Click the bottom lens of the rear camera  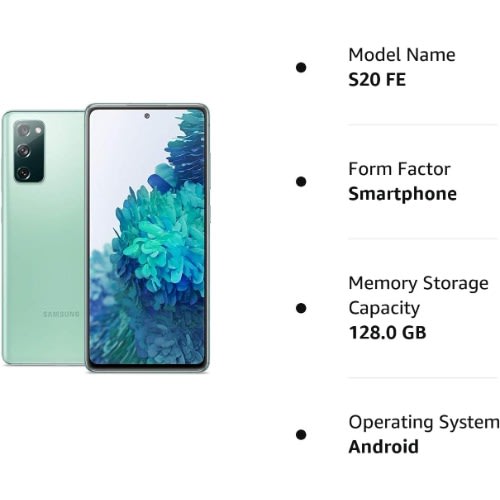(x=24, y=173)
